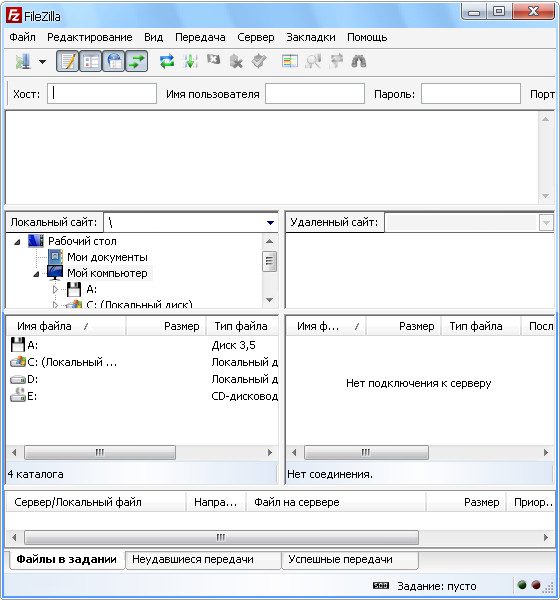560x600 pixels.
Task: Click green status indicator light
Action: [522, 585]
